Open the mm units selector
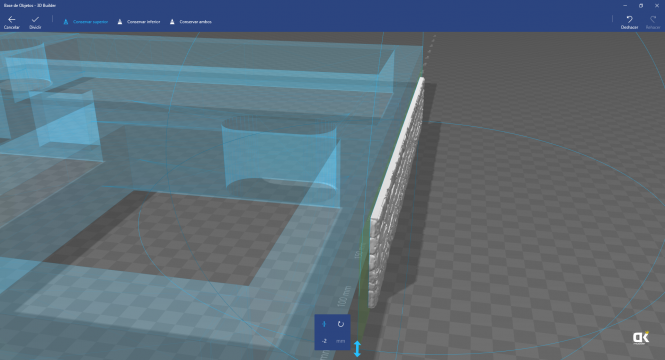Image resolution: width=665 pixels, height=360 pixels. [341, 341]
